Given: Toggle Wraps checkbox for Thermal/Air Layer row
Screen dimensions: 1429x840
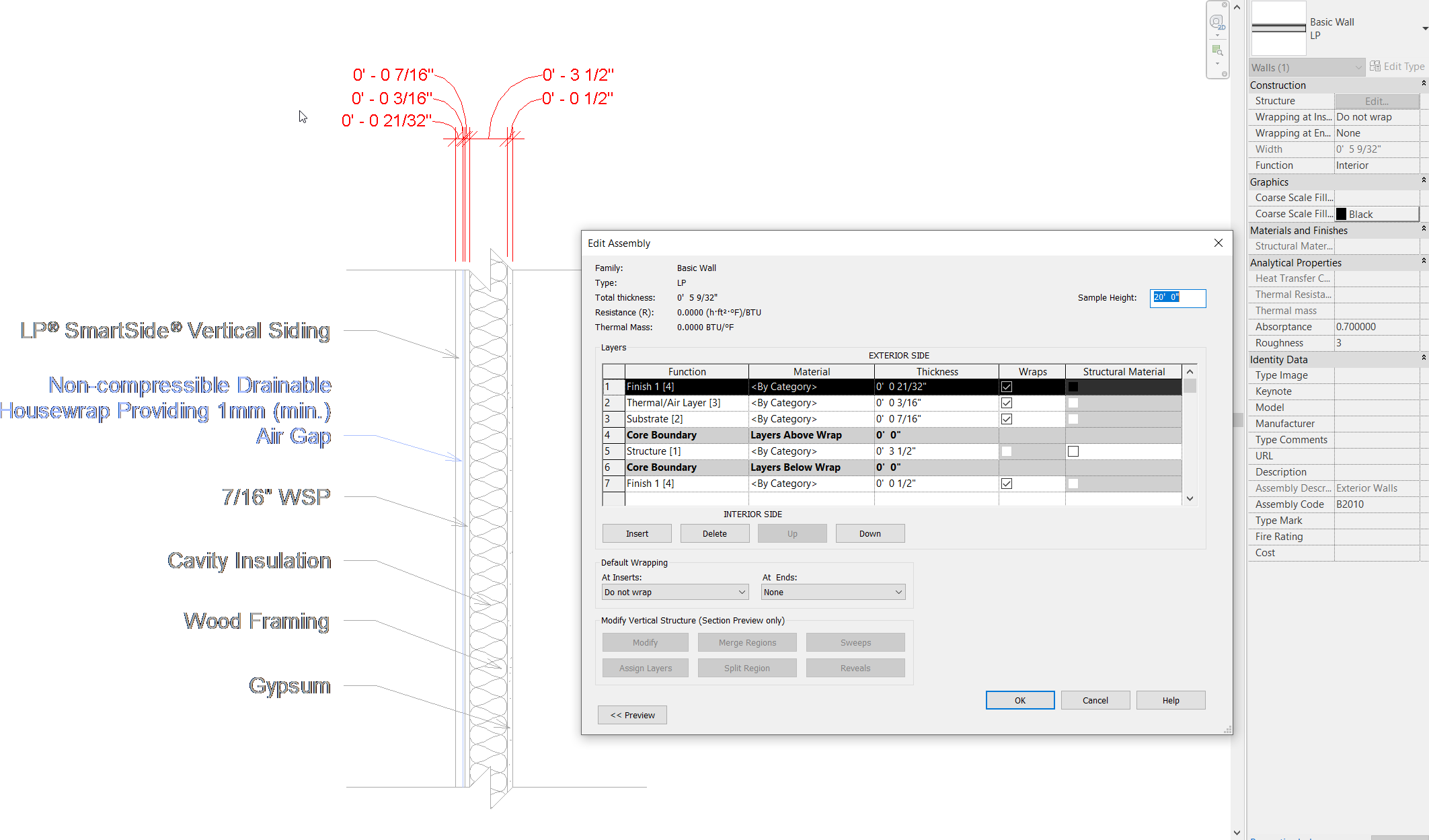Looking at the screenshot, I should coord(1007,403).
